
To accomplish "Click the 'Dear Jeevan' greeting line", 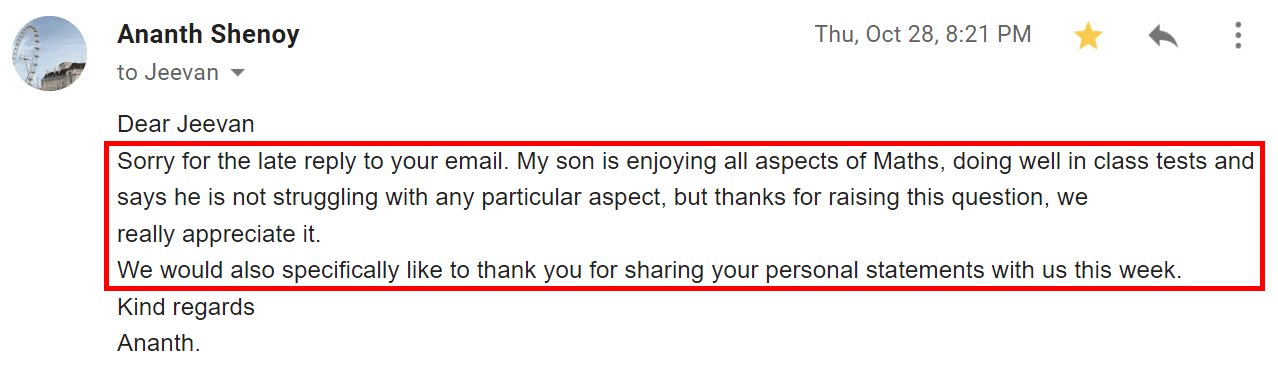I will coord(186,125).
